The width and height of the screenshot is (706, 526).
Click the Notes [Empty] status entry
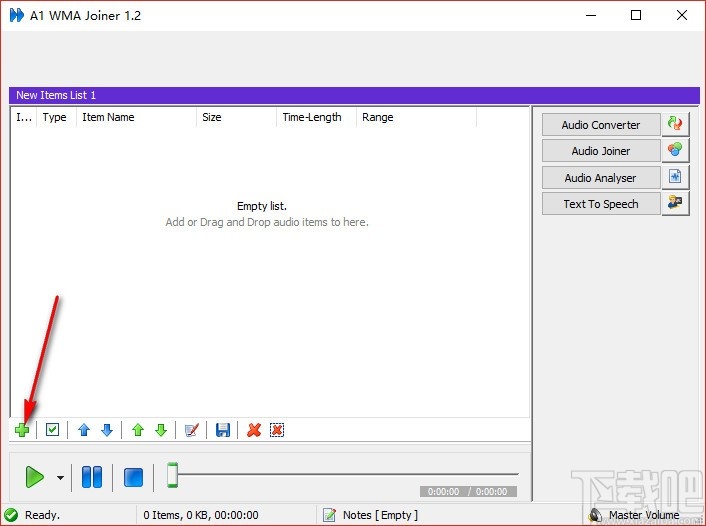(380, 515)
